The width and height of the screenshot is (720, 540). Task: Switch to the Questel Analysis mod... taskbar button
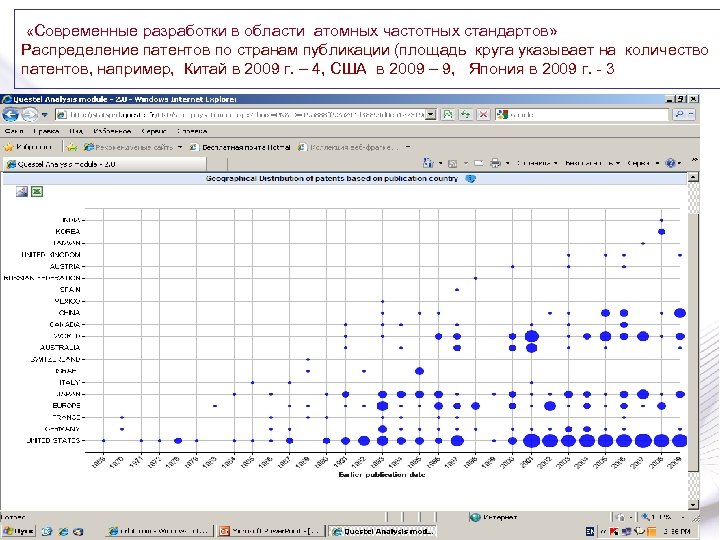click(382, 531)
